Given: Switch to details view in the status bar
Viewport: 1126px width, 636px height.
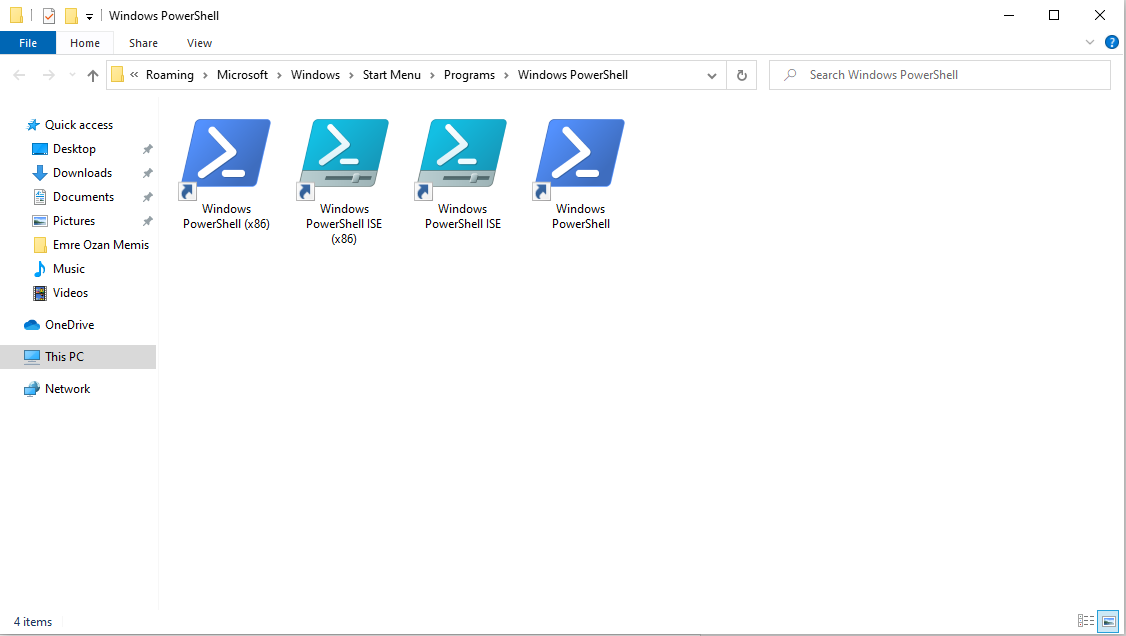Looking at the screenshot, I should click(1086, 621).
